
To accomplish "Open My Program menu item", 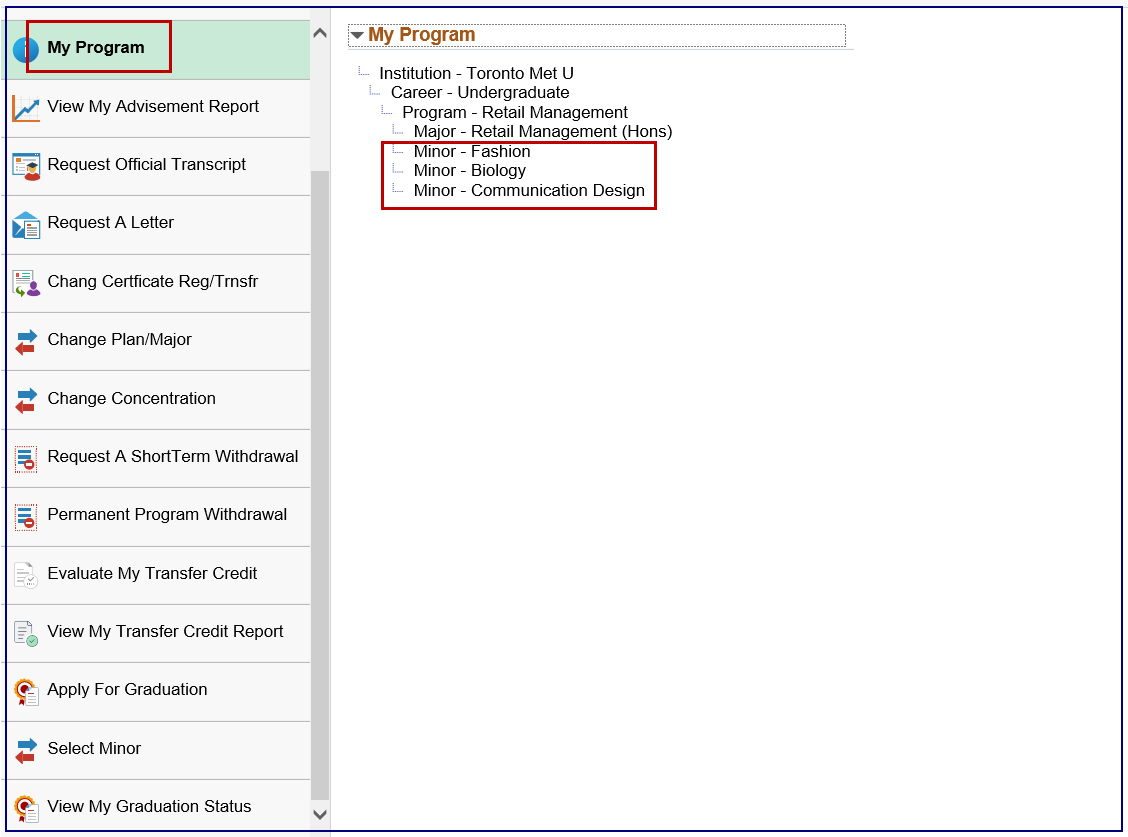I will 96,48.
